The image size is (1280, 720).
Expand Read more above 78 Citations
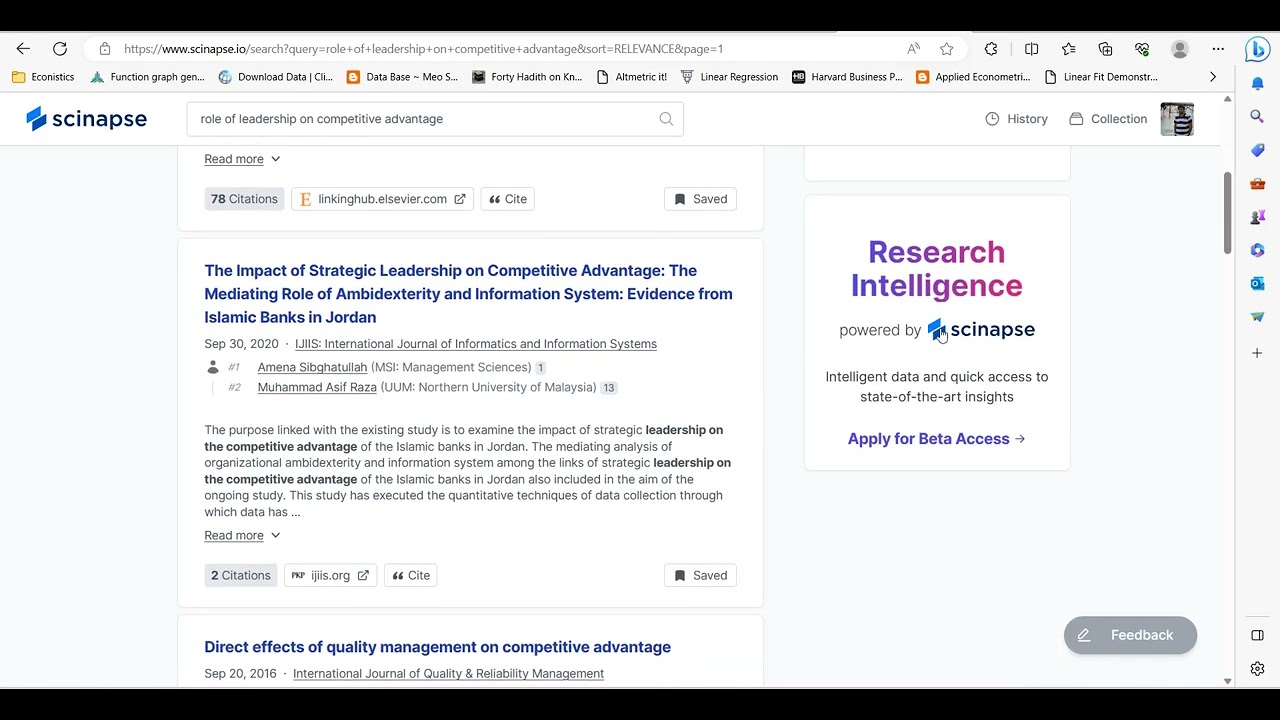pos(243,159)
